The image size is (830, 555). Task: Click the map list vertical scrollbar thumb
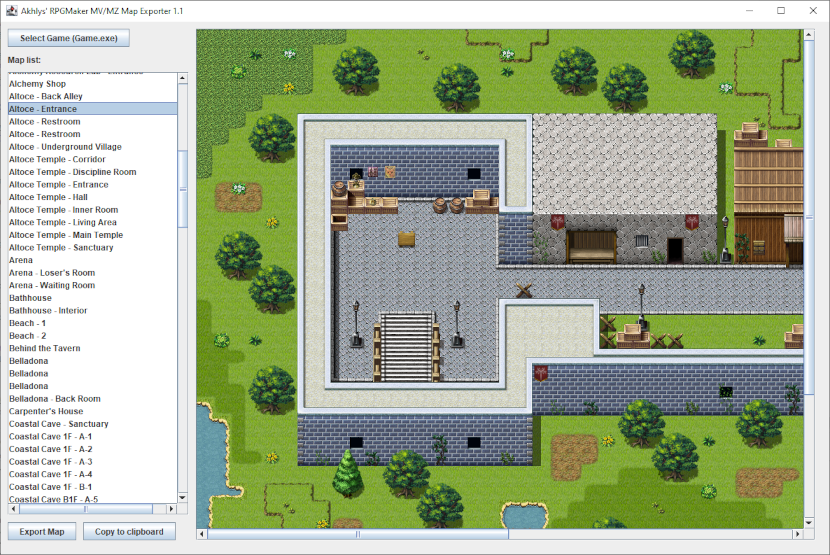(183, 189)
